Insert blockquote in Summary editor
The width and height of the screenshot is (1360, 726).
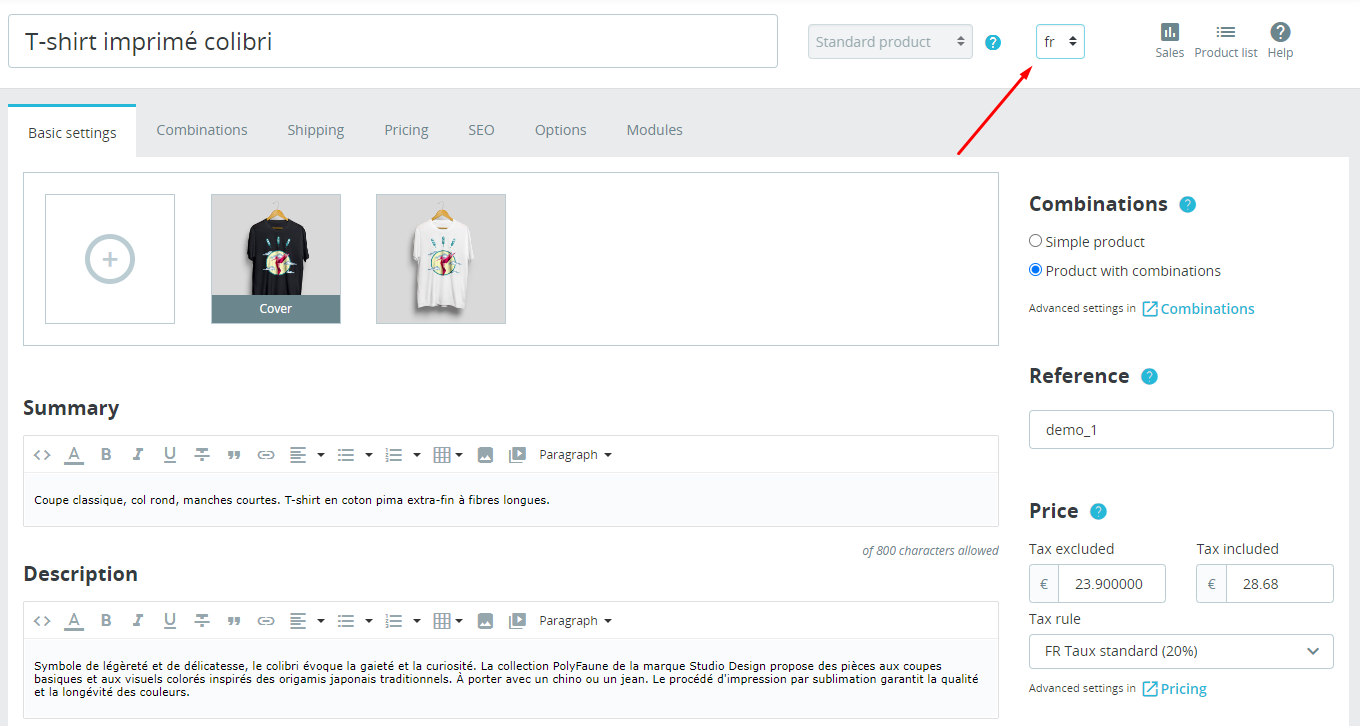[x=234, y=455]
